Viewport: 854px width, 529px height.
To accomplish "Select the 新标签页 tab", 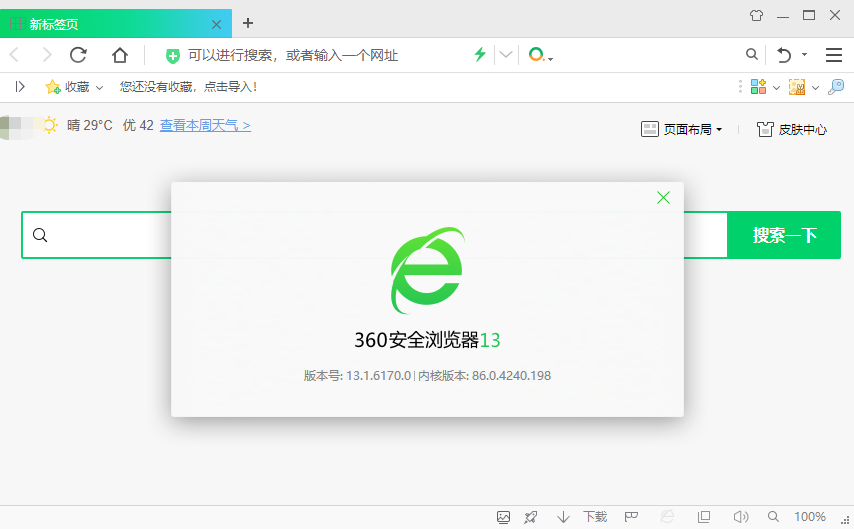I will [x=115, y=23].
